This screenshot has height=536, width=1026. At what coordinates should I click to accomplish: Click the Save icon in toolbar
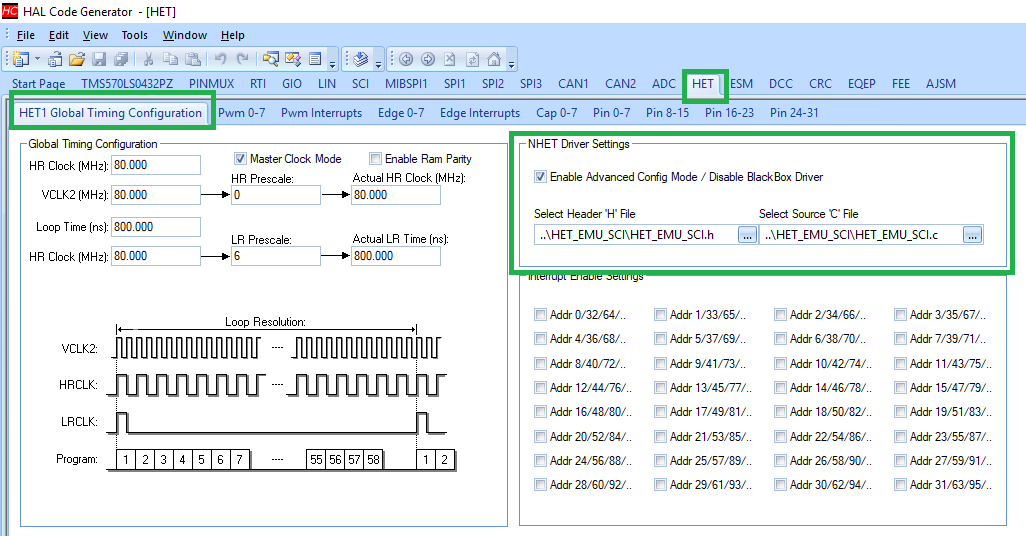point(96,60)
